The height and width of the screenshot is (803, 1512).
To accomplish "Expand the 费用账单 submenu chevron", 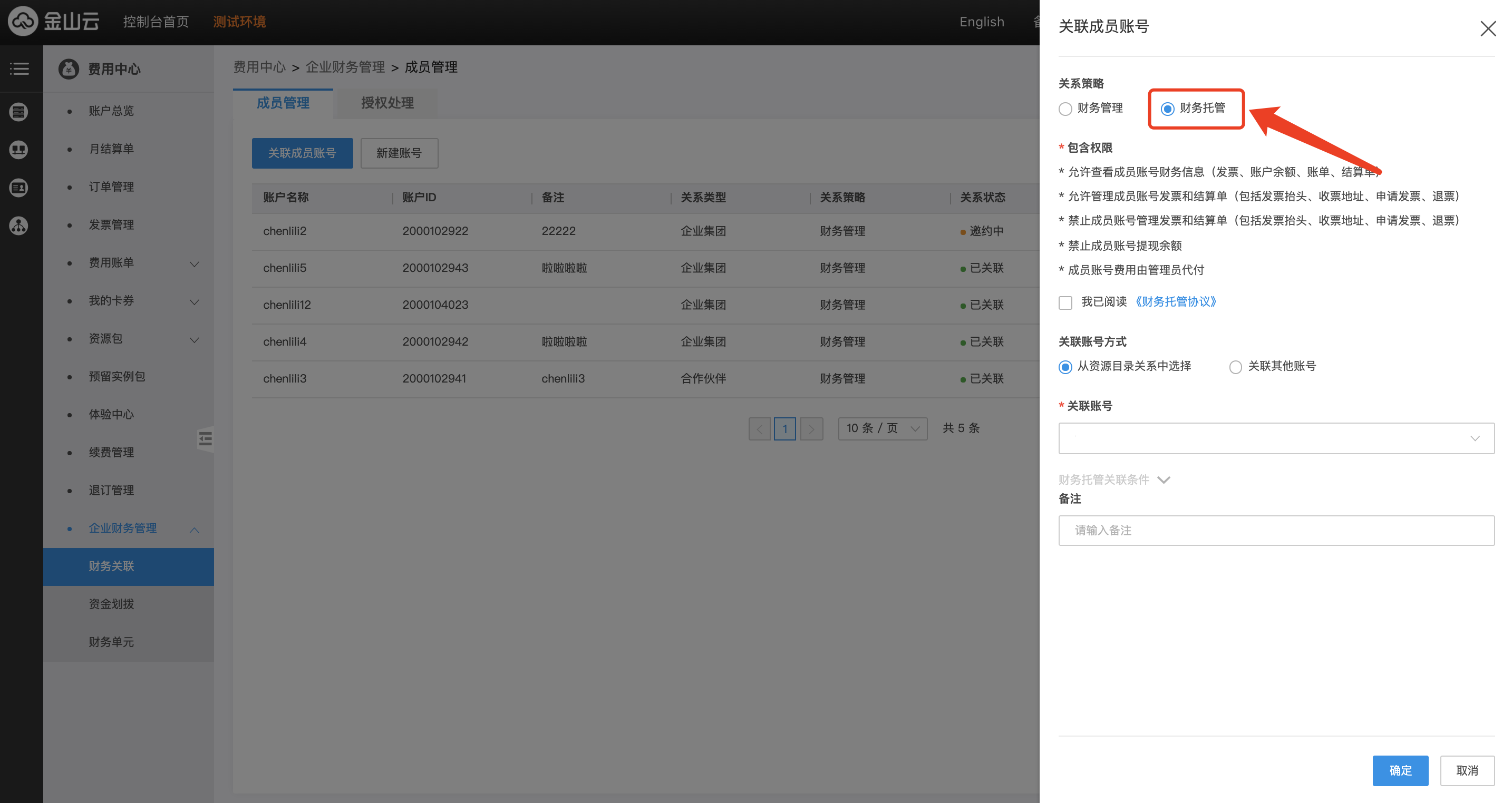I will (x=195, y=263).
